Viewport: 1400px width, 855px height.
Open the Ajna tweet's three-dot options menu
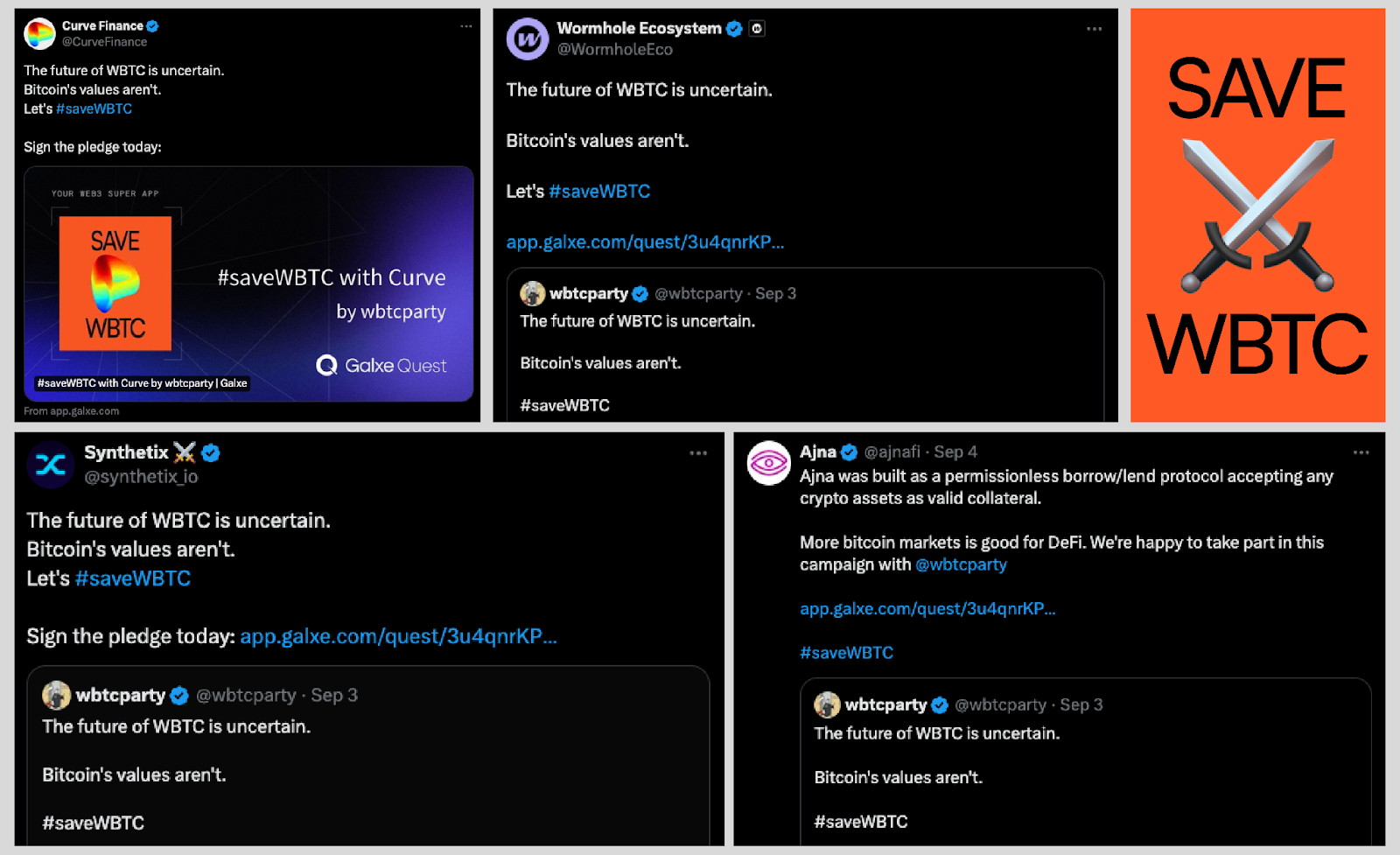click(x=1361, y=452)
